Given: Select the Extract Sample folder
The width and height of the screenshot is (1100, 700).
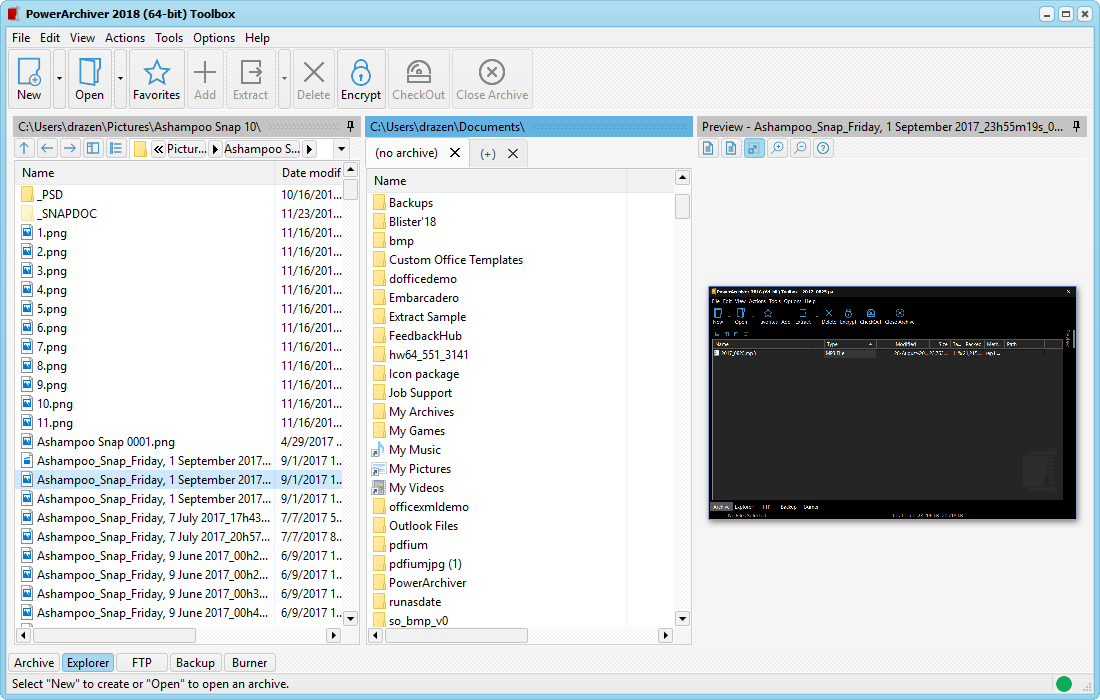Looking at the screenshot, I should pyautogui.click(x=427, y=317).
